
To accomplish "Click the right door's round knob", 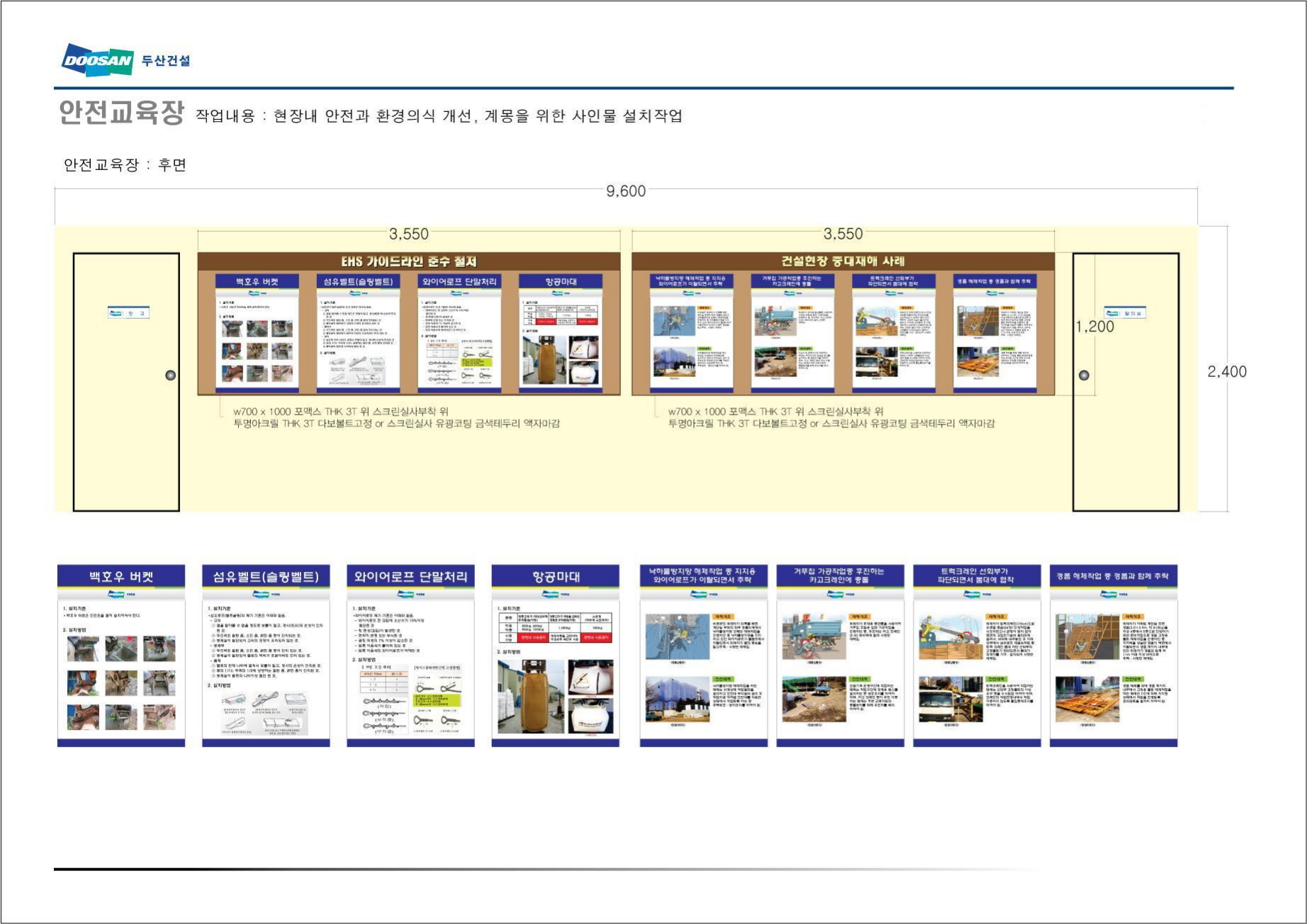I will [1084, 375].
